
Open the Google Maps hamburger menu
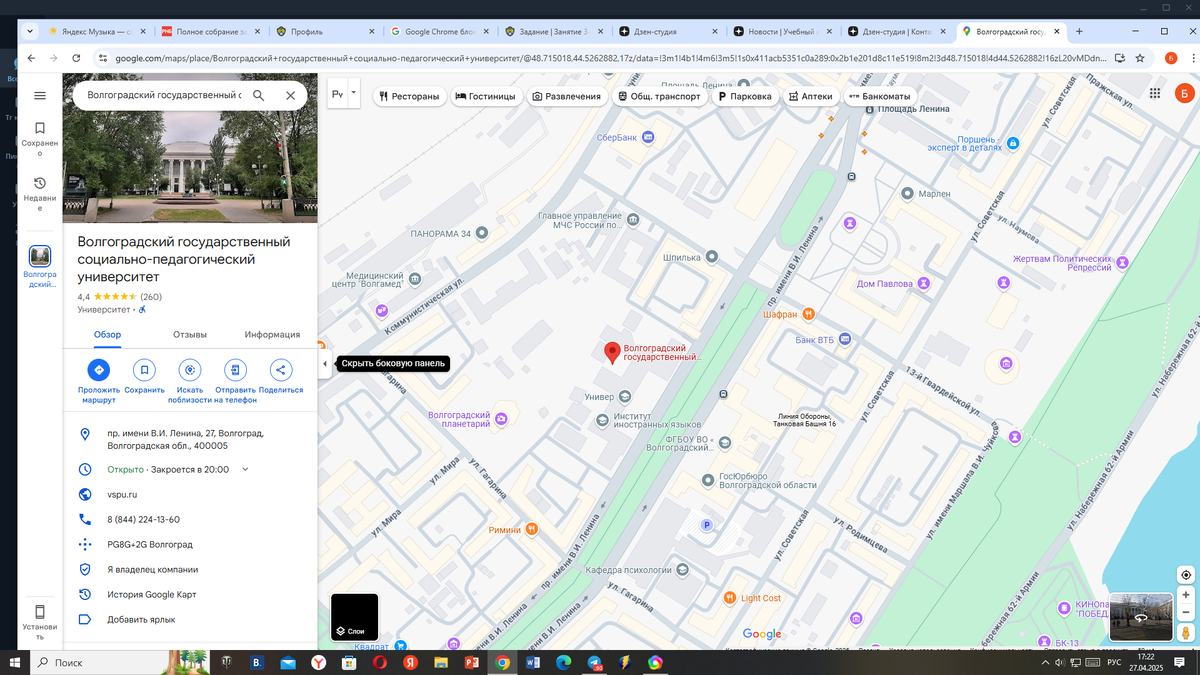(40, 95)
